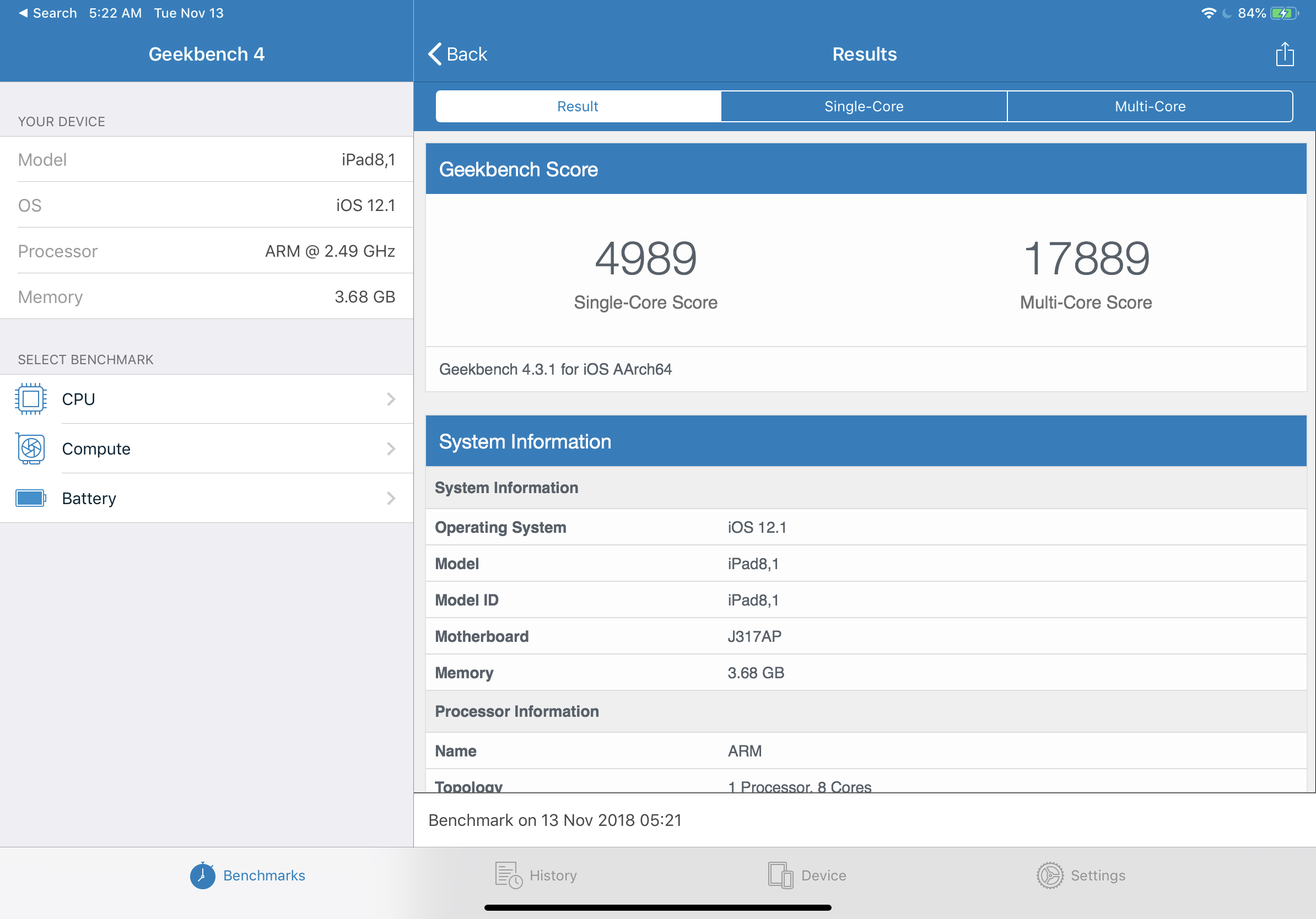The image size is (1316, 919).
Task: Tap the Compute GPU icon
Action: click(31, 448)
